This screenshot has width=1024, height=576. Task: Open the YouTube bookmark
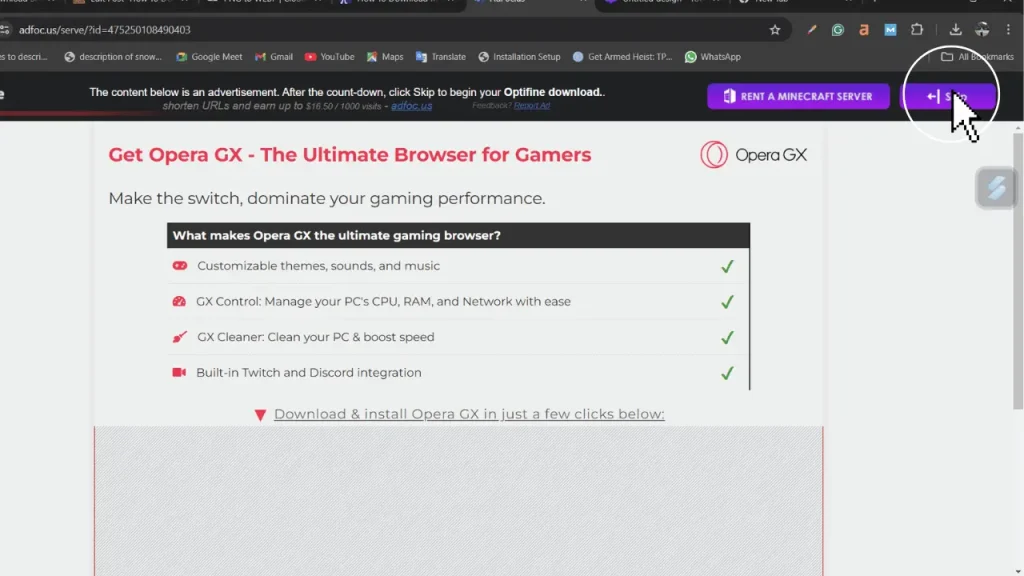[x=330, y=57]
